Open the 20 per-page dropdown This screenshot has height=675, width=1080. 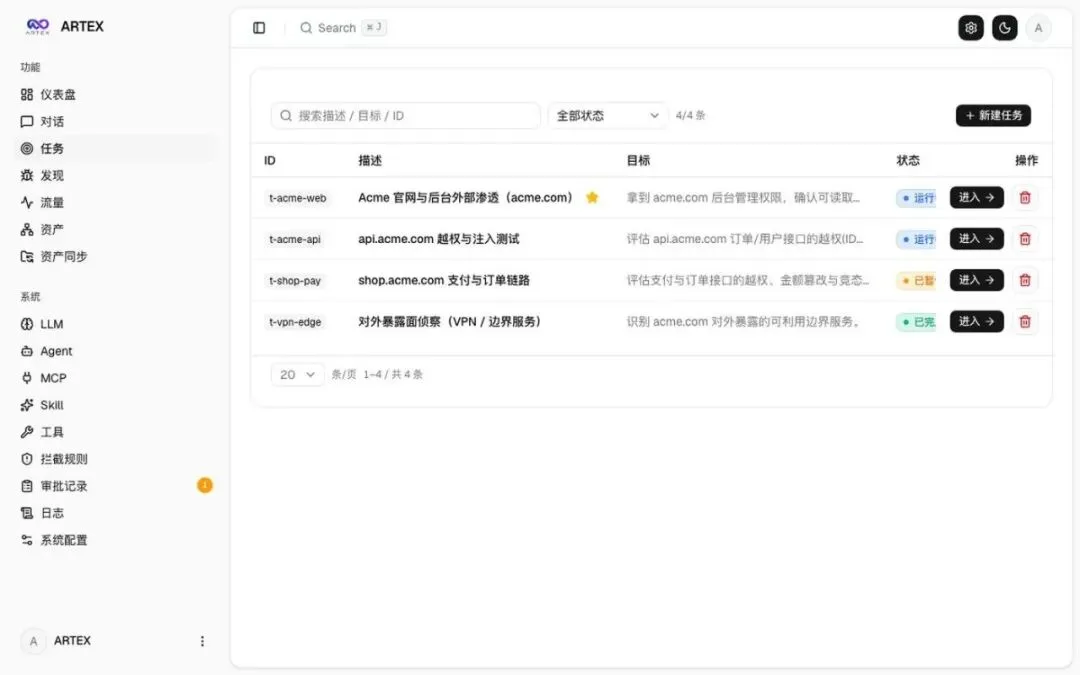coord(297,375)
